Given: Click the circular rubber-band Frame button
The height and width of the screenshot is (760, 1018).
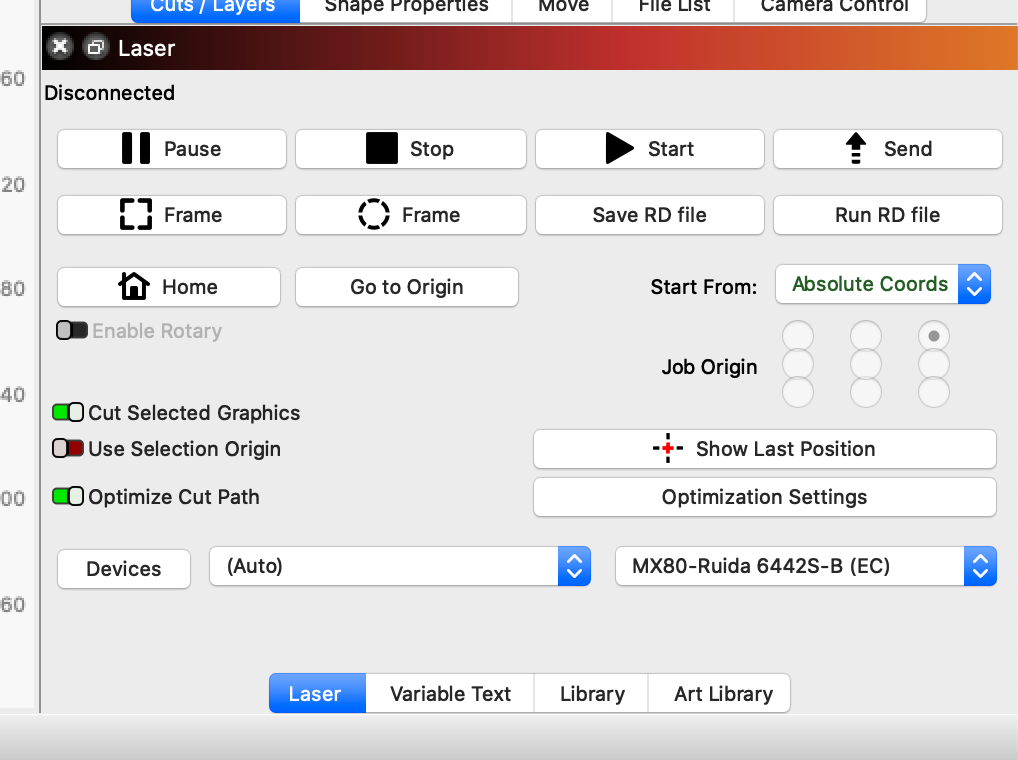Looking at the screenshot, I should click(x=410, y=215).
